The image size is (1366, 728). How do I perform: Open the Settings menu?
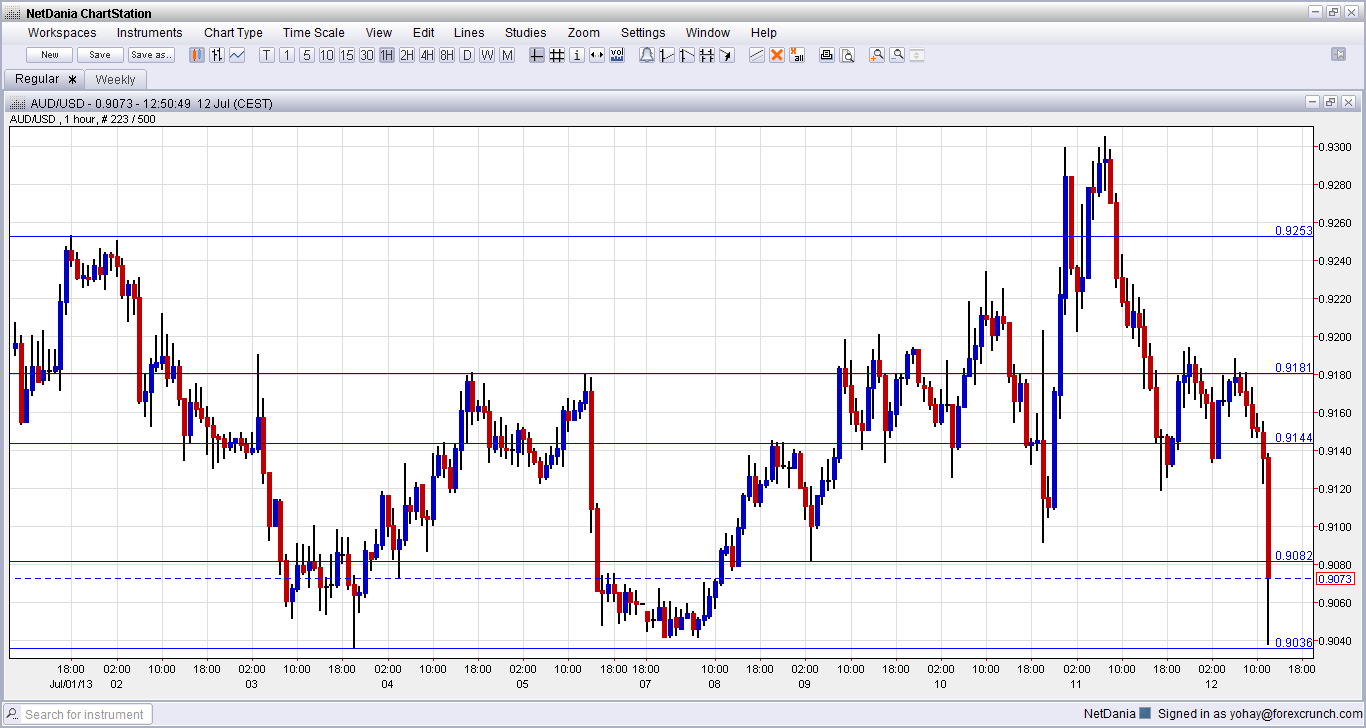click(x=643, y=33)
